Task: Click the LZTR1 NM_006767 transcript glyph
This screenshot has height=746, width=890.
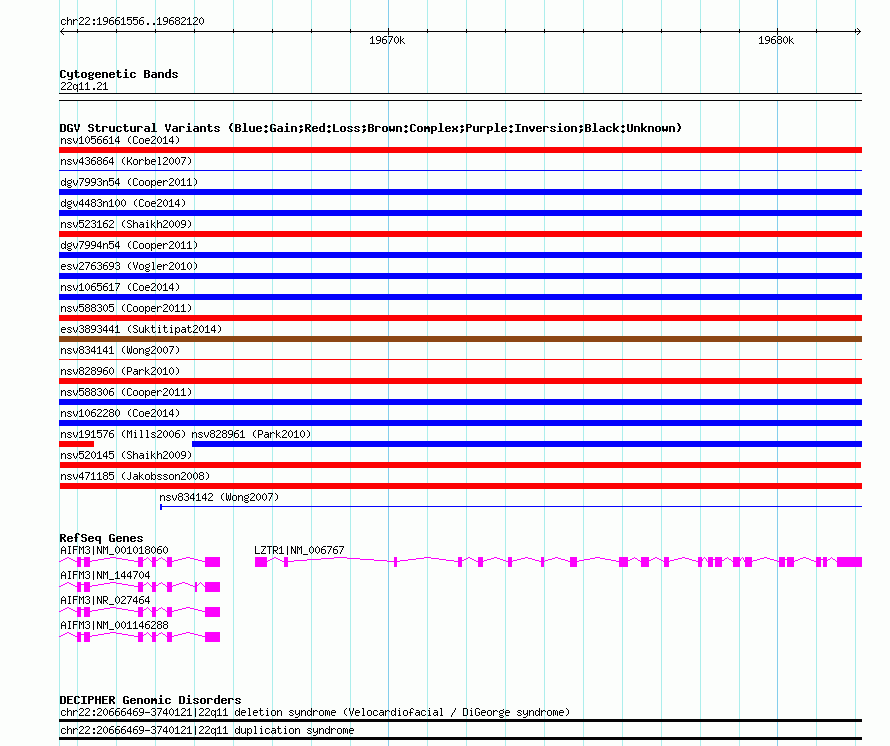Action: pos(559,562)
